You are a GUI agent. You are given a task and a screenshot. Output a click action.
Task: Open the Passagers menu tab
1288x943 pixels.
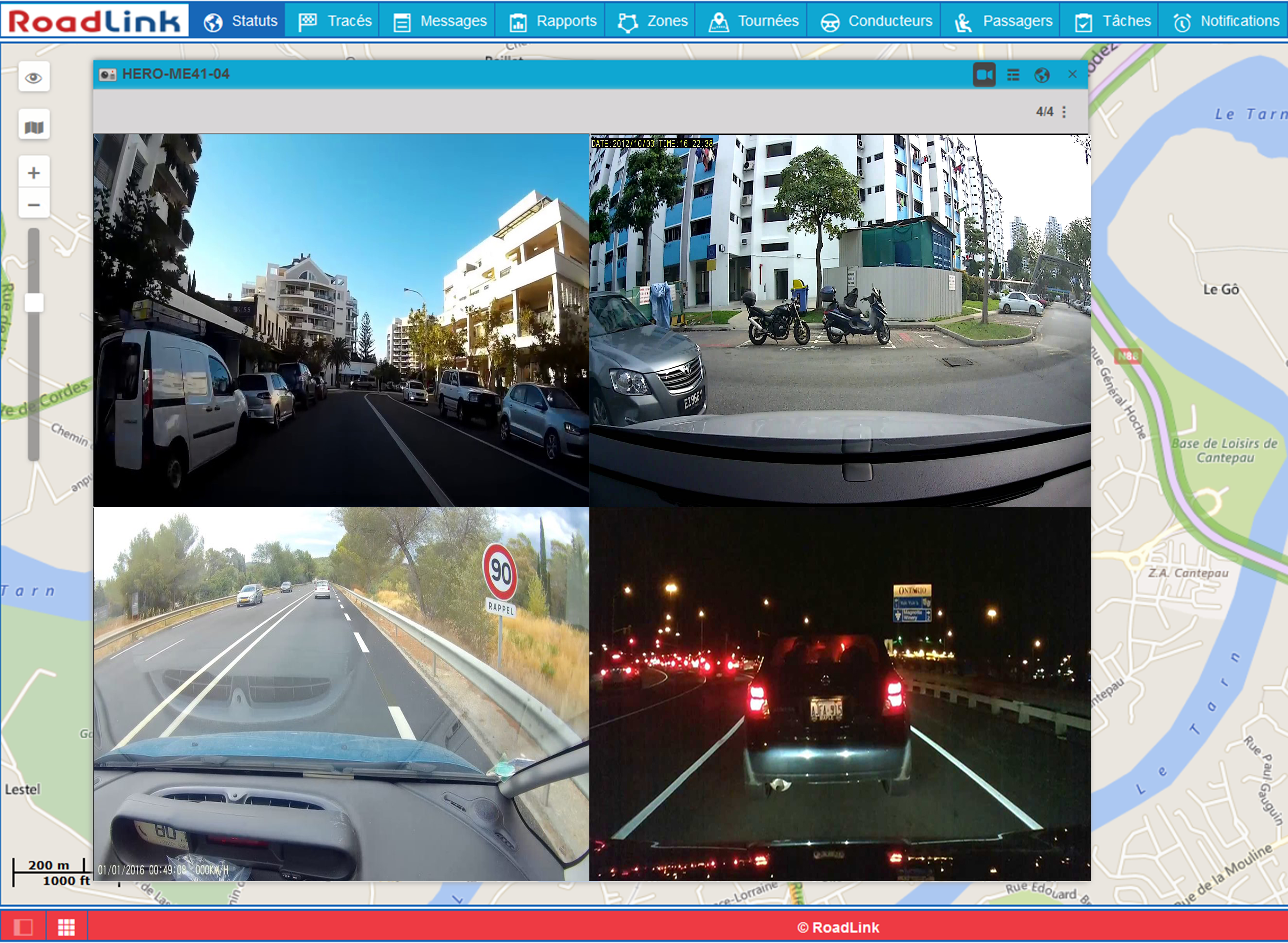1001,21
